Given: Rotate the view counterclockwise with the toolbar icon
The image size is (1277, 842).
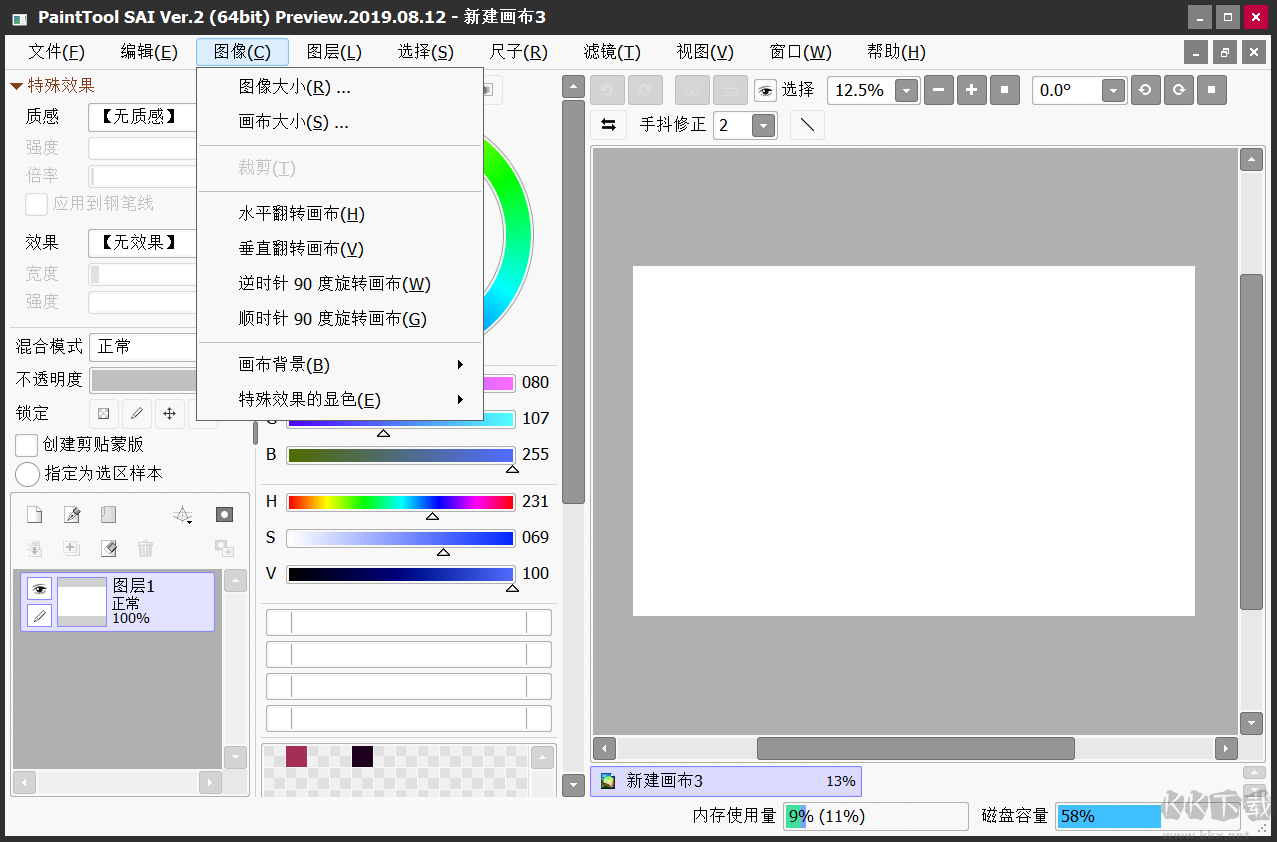Looking at the screenshot, I should (x=1145, y=90).
